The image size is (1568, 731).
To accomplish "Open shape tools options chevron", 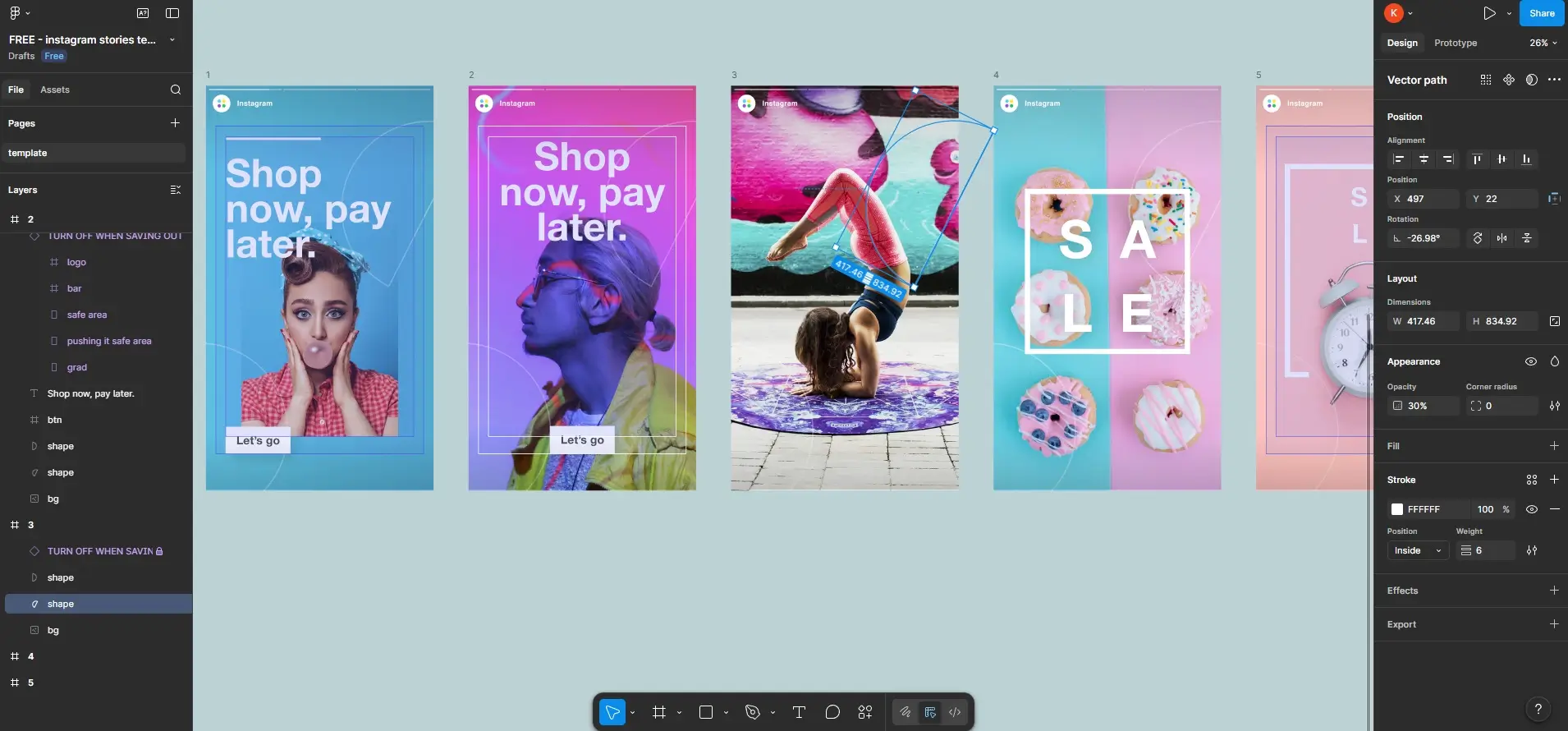I will tap(726, 713).
